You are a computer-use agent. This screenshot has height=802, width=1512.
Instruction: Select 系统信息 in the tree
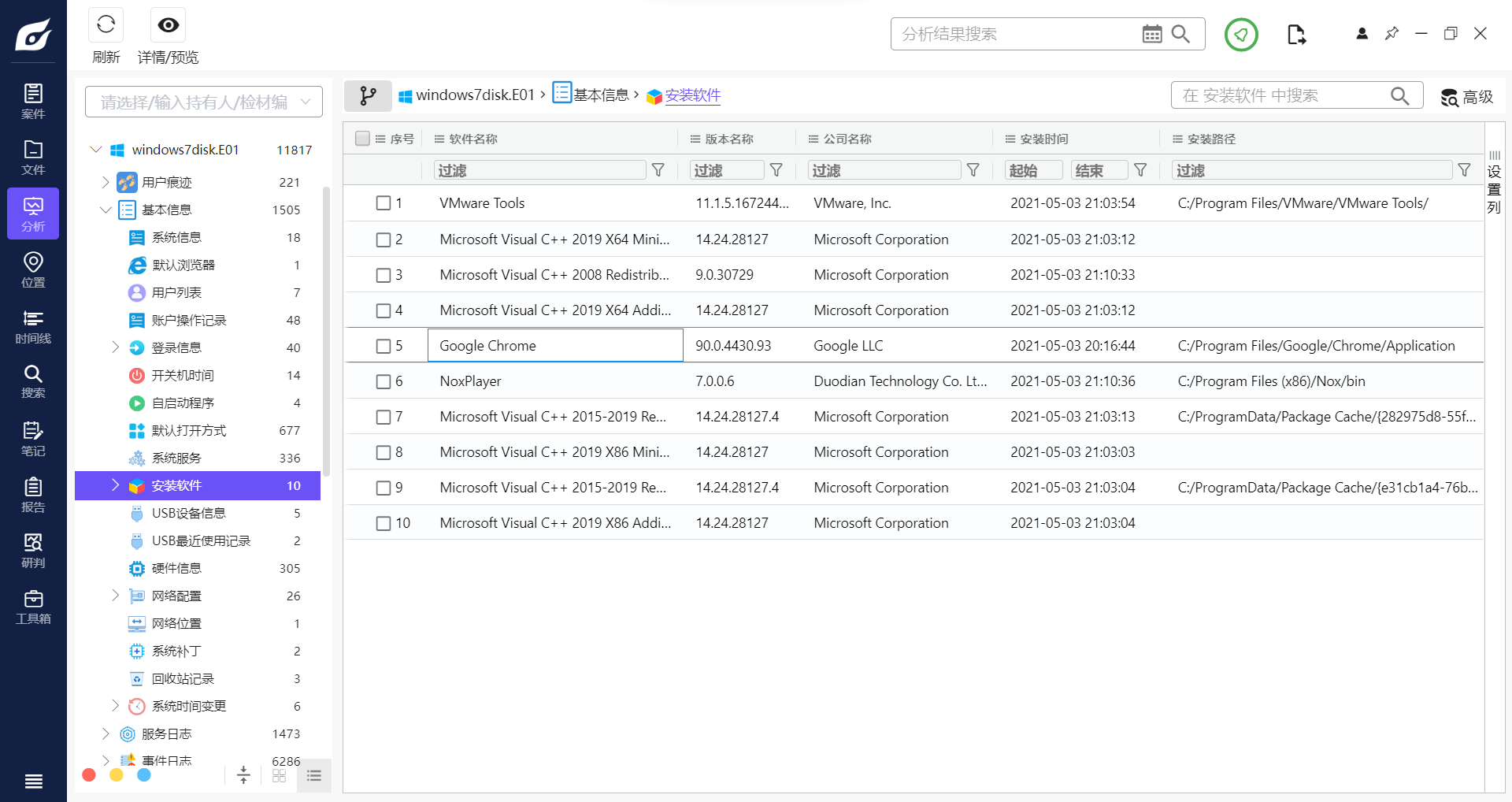coord(176,237)
